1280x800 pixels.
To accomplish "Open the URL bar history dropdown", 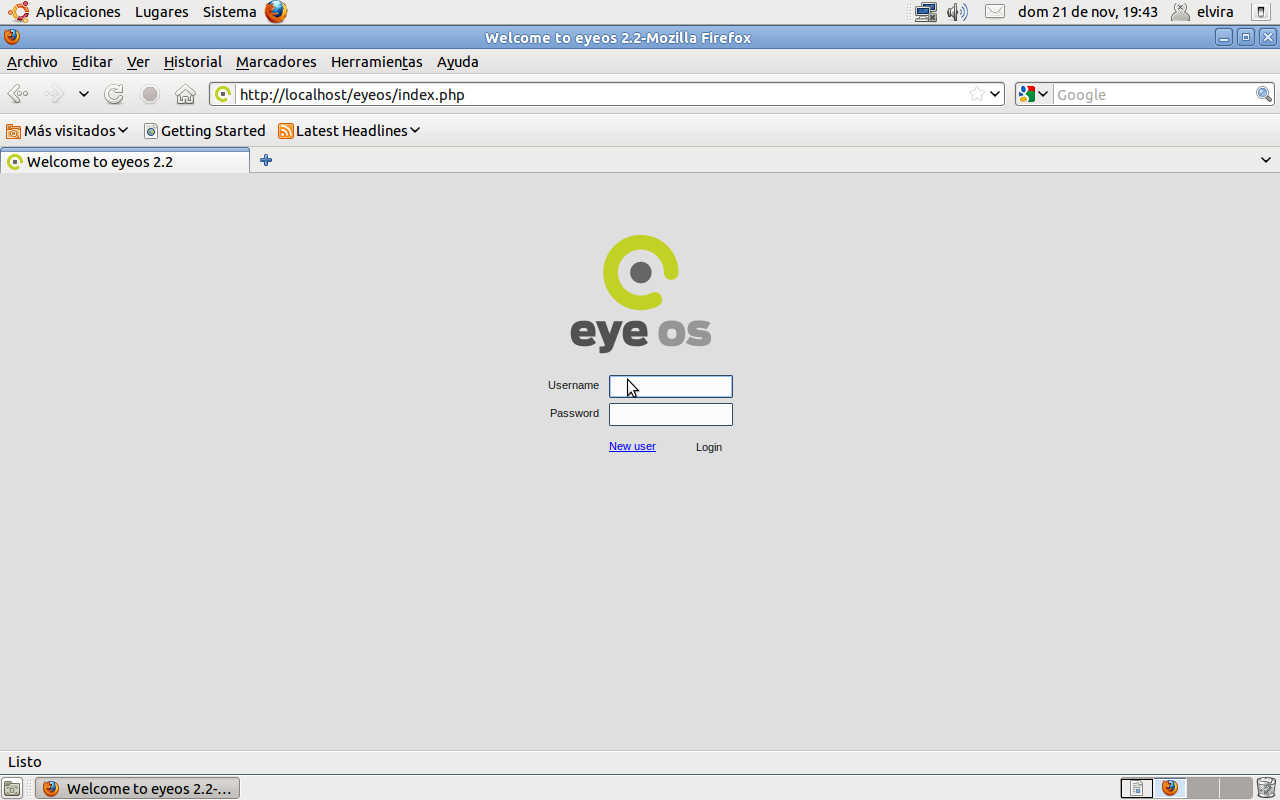I will click(x=995, y=94).
